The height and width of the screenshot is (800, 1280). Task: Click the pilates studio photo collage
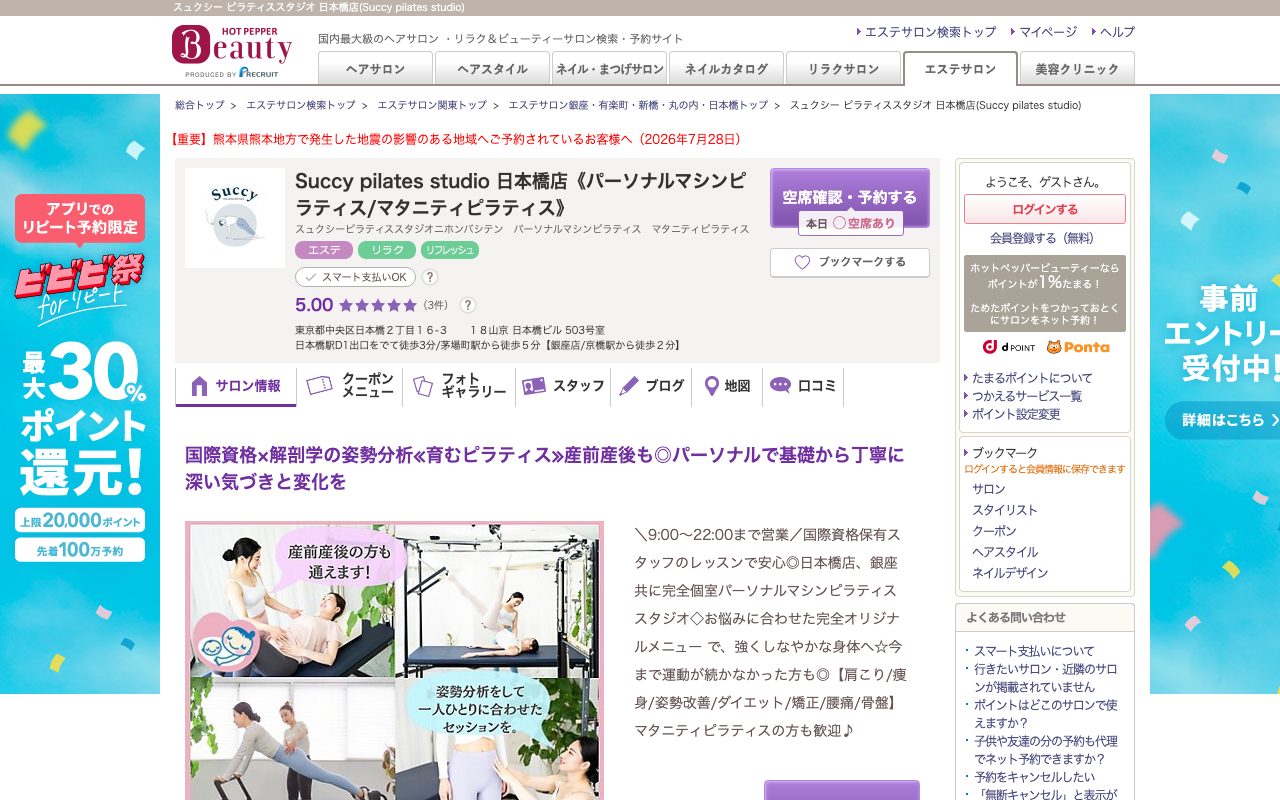coord(394,660)
